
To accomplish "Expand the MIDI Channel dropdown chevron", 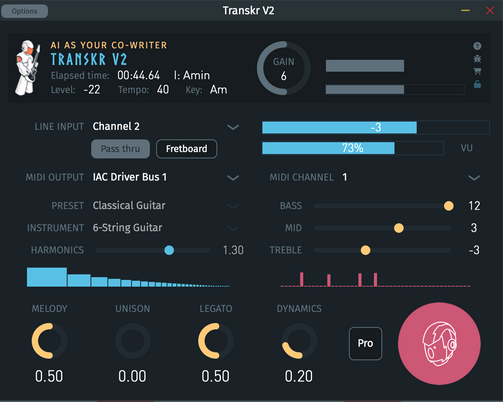I will tap(474, 178).
